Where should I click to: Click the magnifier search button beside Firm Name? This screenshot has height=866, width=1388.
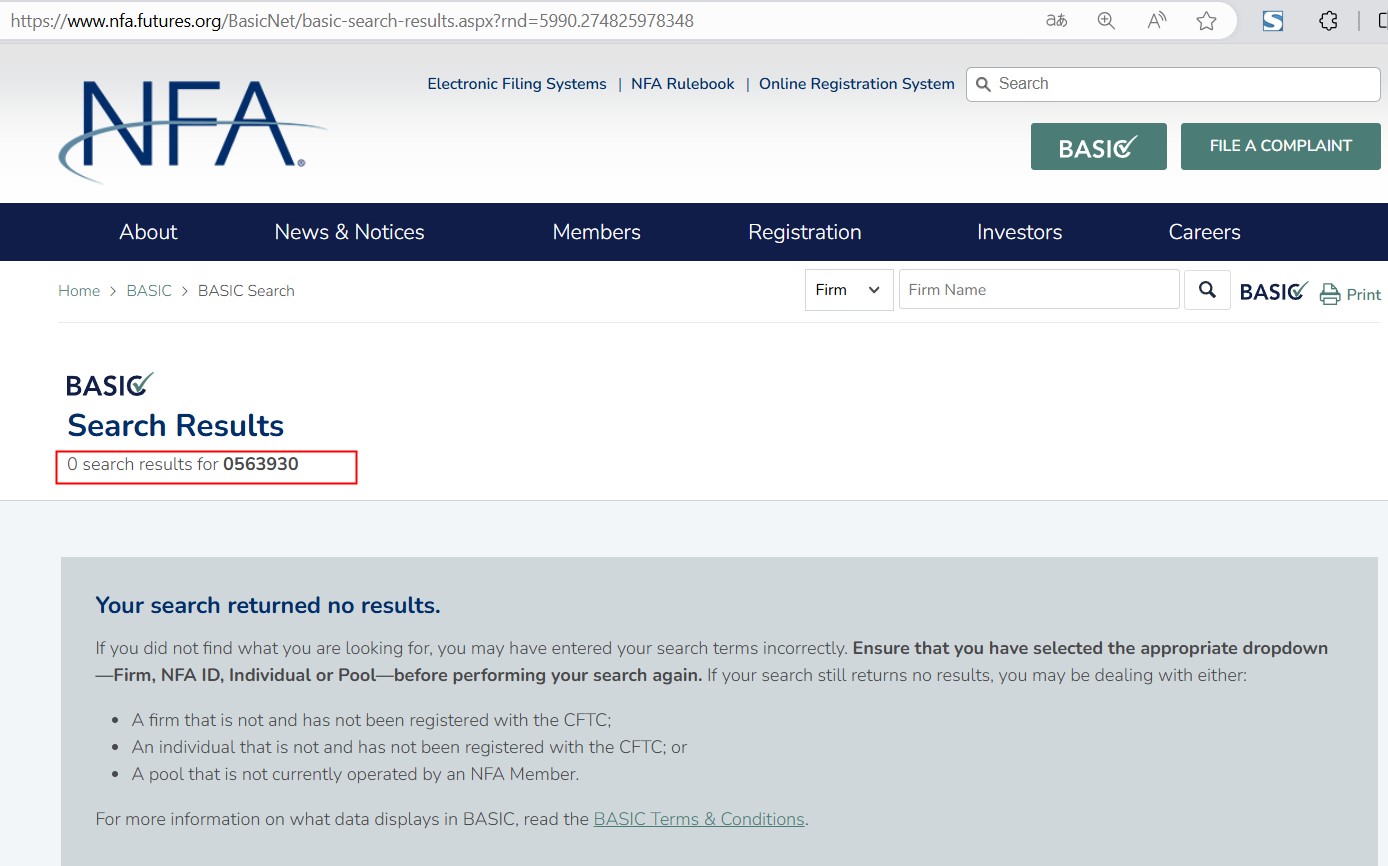1207,290
